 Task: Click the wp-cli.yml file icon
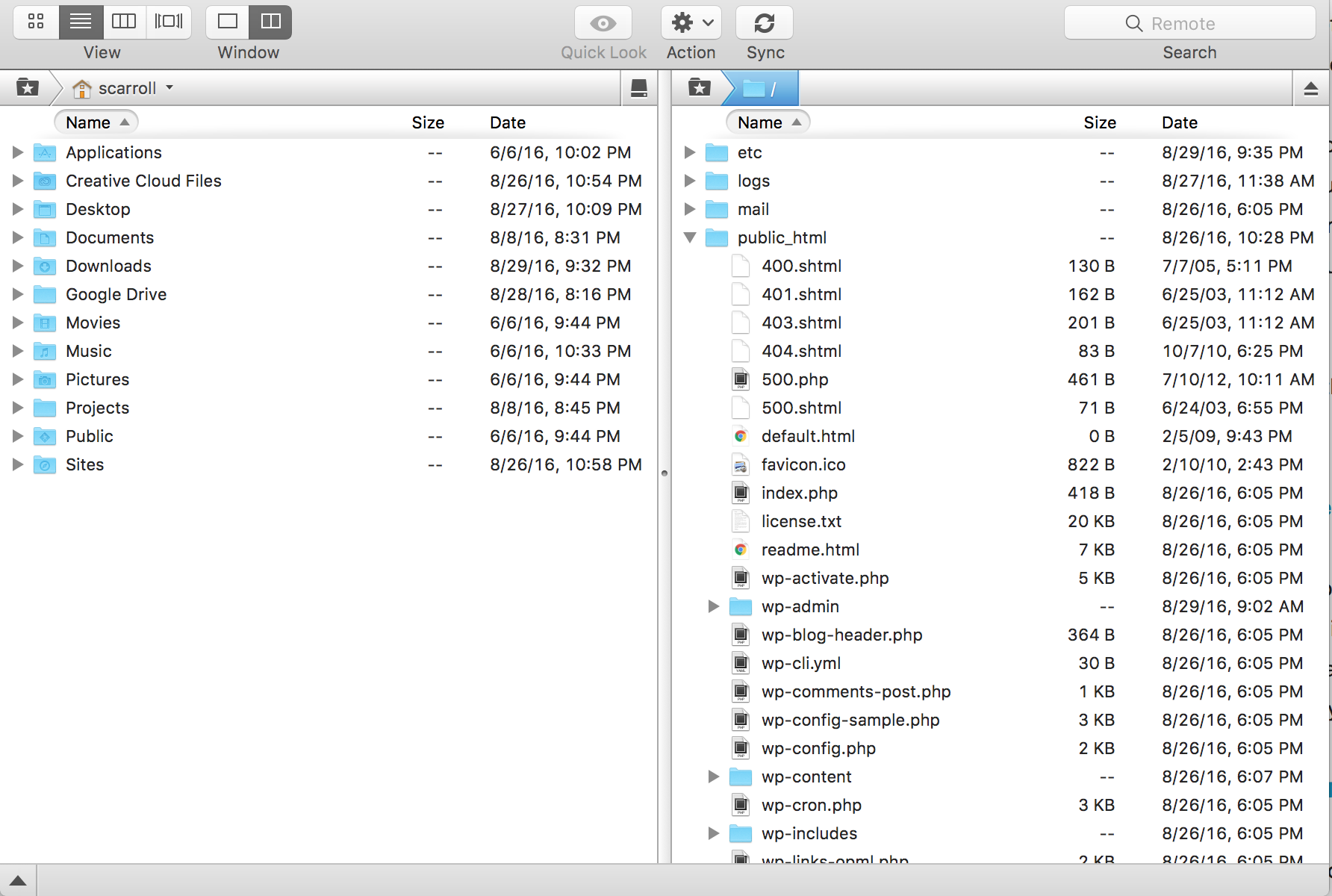pyautogui.click(x=741, y=663)
